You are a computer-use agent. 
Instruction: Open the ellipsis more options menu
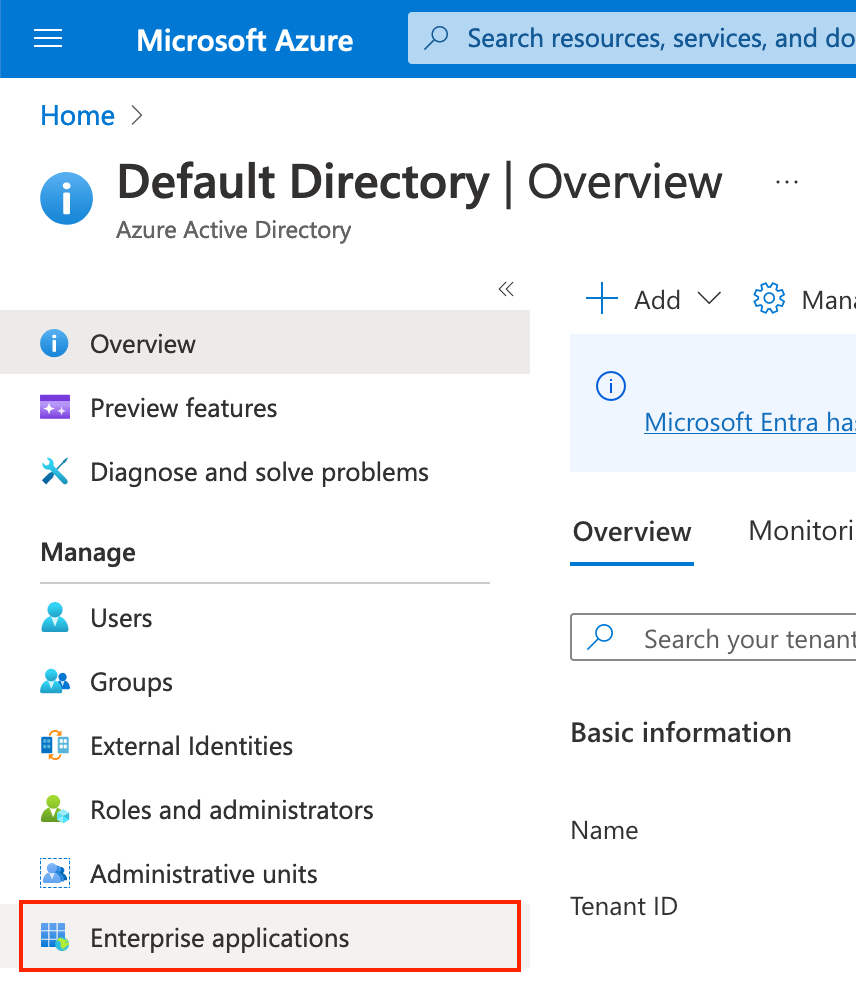pyautogui.click(x=786, y=182)
